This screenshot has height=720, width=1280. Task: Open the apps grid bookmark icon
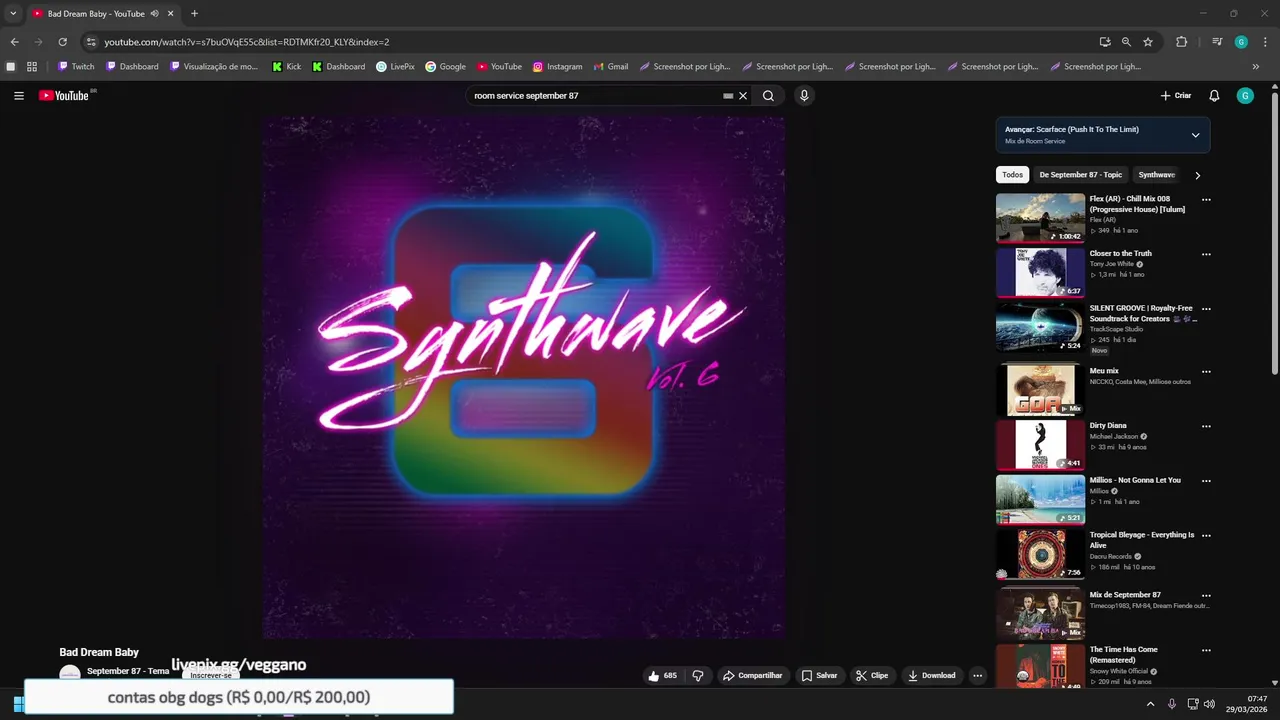32,67
